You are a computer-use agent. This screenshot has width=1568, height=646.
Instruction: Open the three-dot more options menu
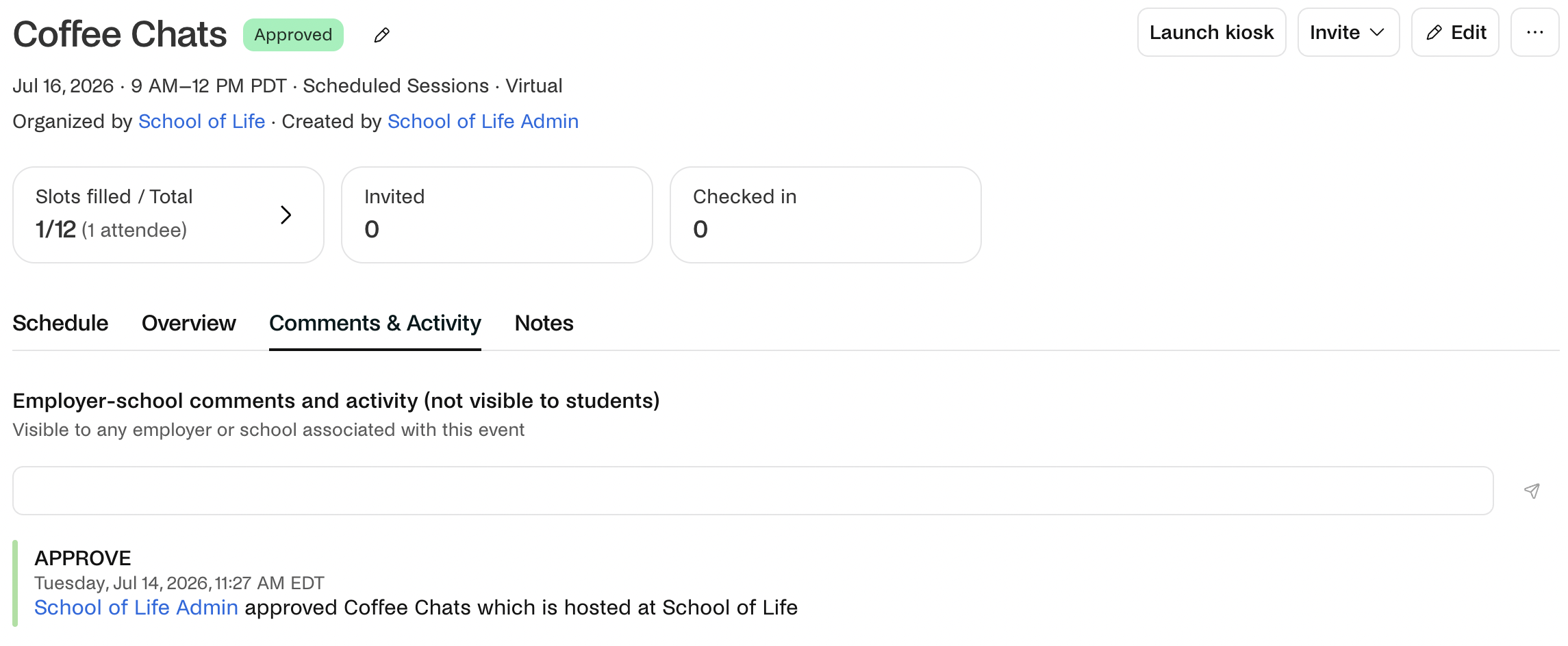click(x=1535, y=32)
